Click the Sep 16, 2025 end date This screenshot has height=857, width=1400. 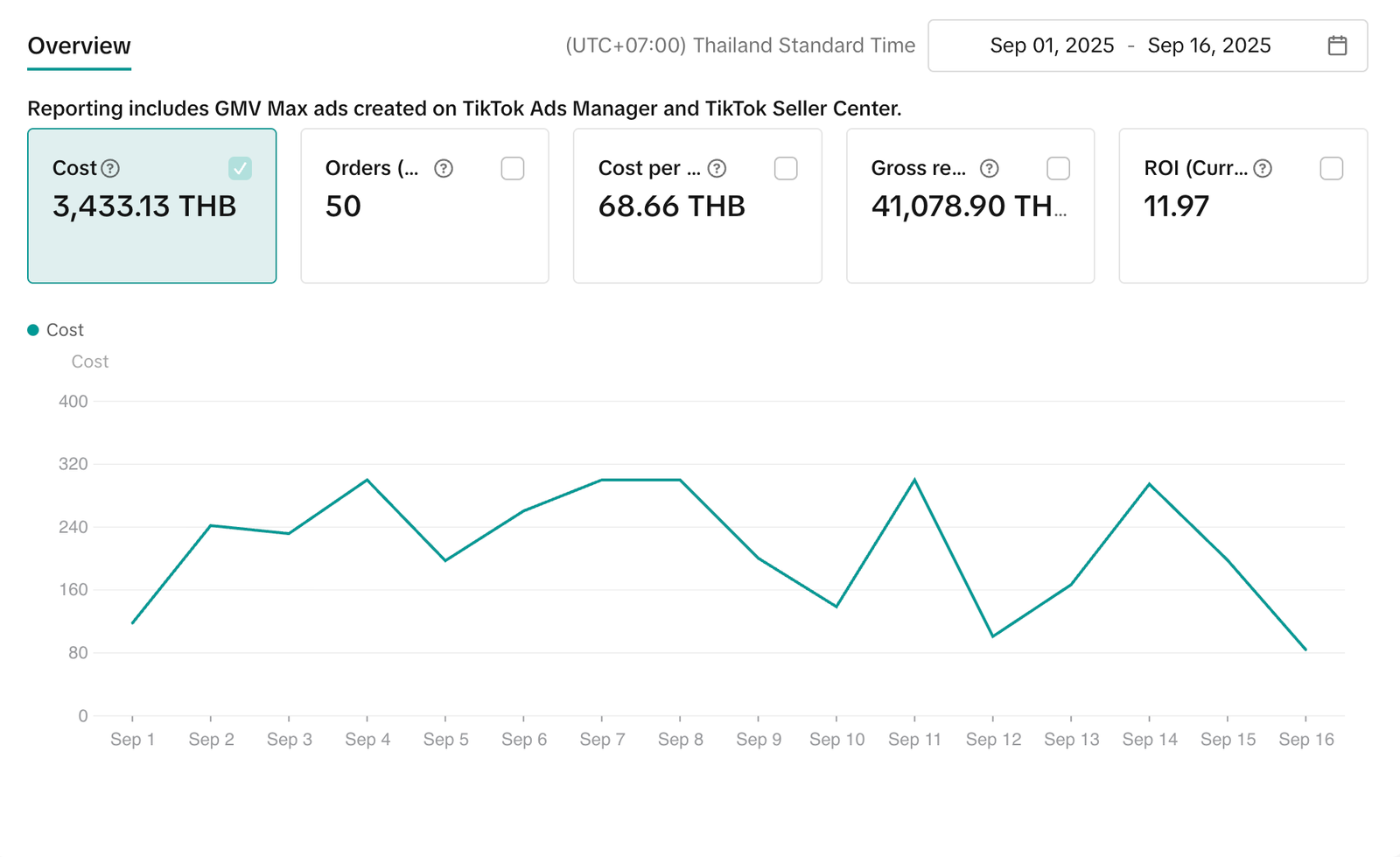click(1208, 46)
